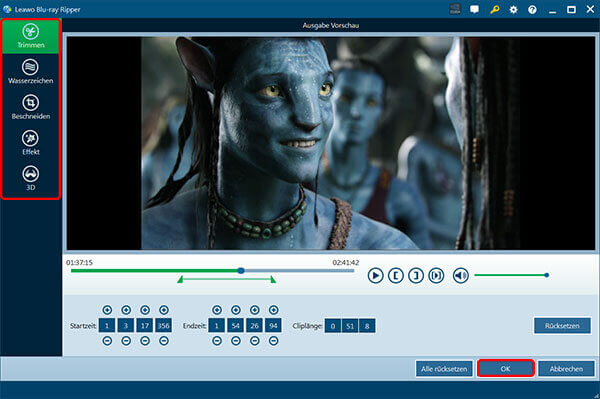Click Startzeit hours field showing 1
Image resolution: width=600 pixels, height=399 pixels.
click(107, 326)
